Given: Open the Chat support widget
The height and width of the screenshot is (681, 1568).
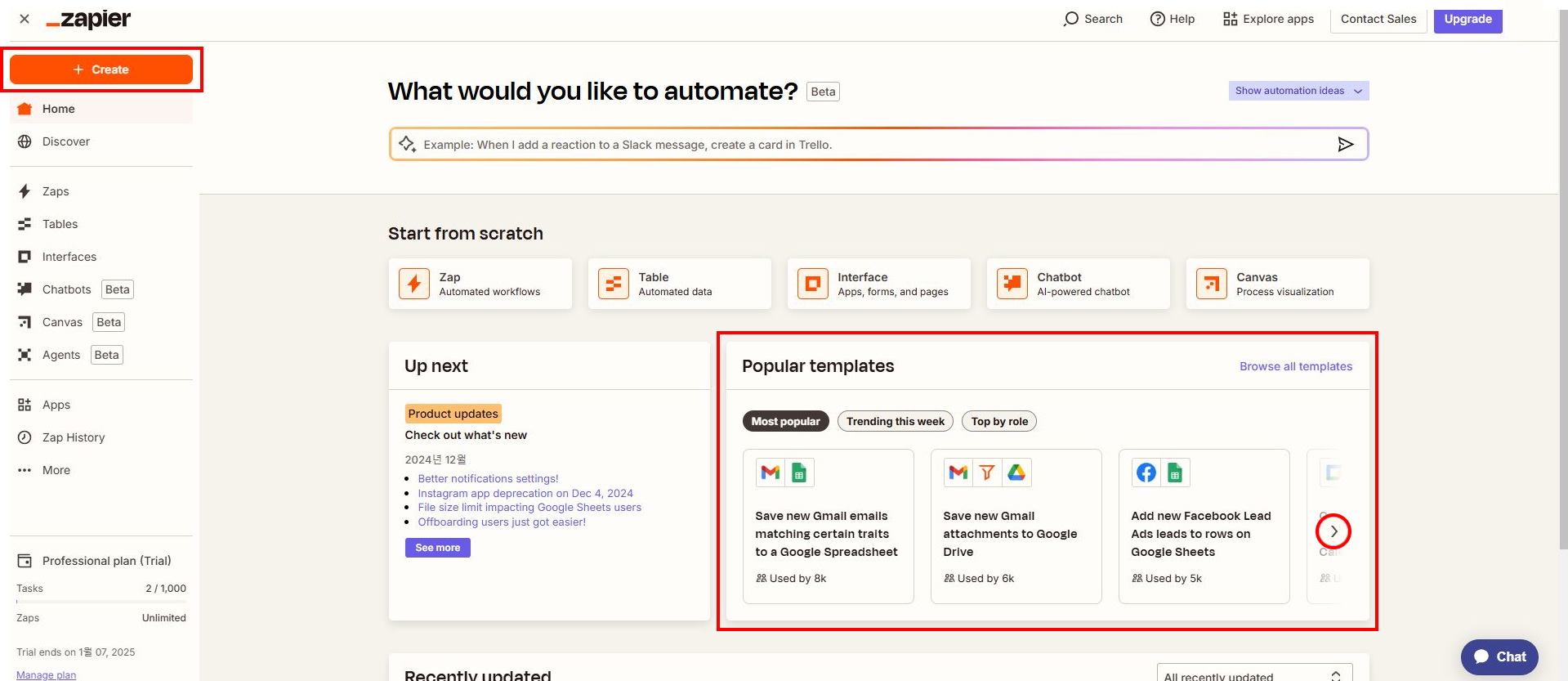Looking at the screenshot, I should (1499, 656).
